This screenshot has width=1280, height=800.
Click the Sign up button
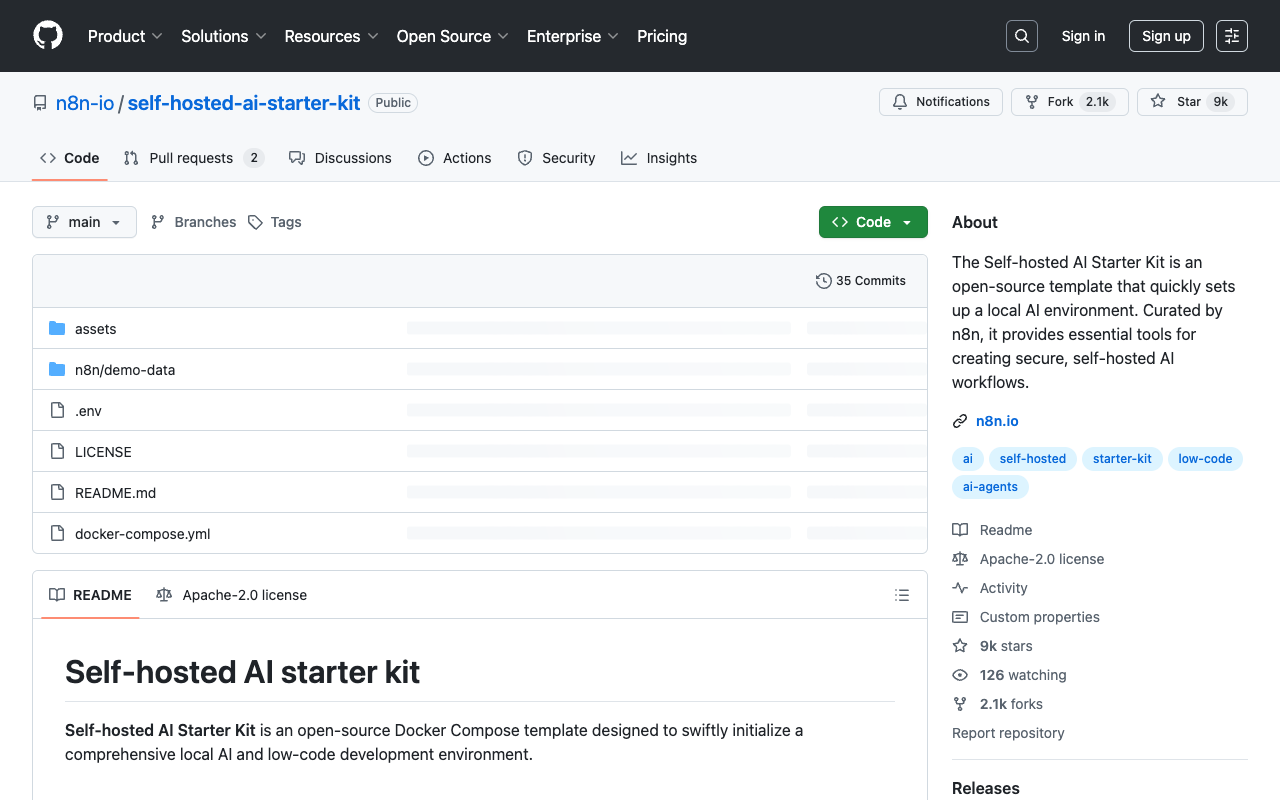(1166, 36)
